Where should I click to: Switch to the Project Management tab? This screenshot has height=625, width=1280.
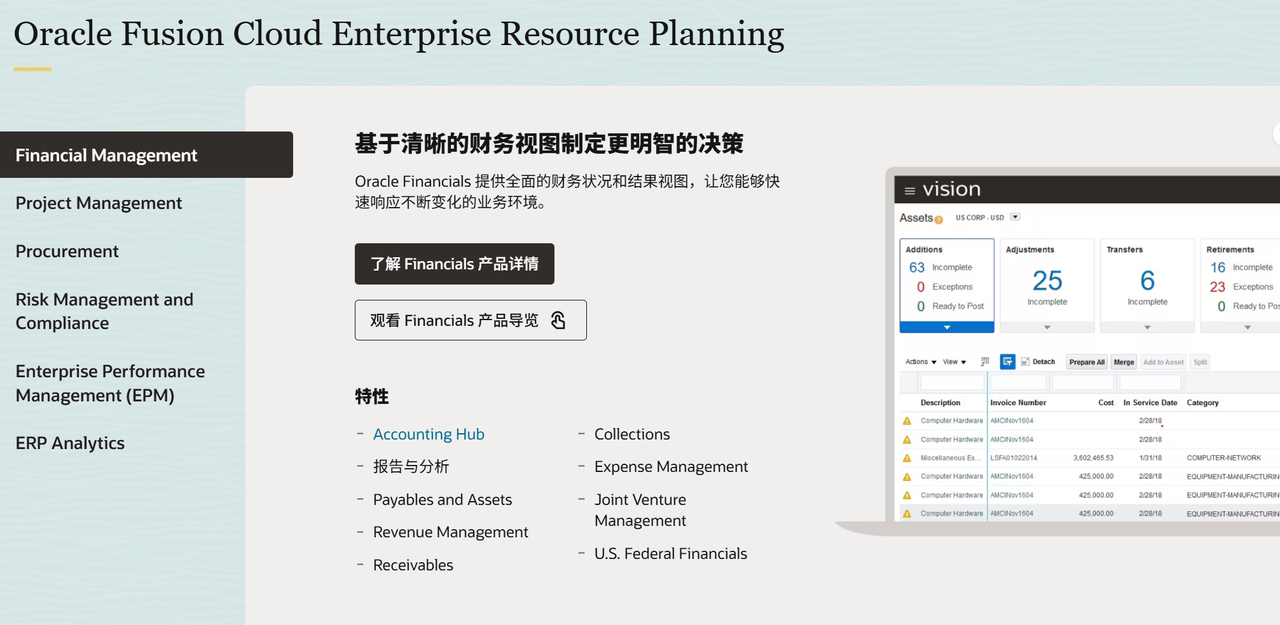(99, 203)
